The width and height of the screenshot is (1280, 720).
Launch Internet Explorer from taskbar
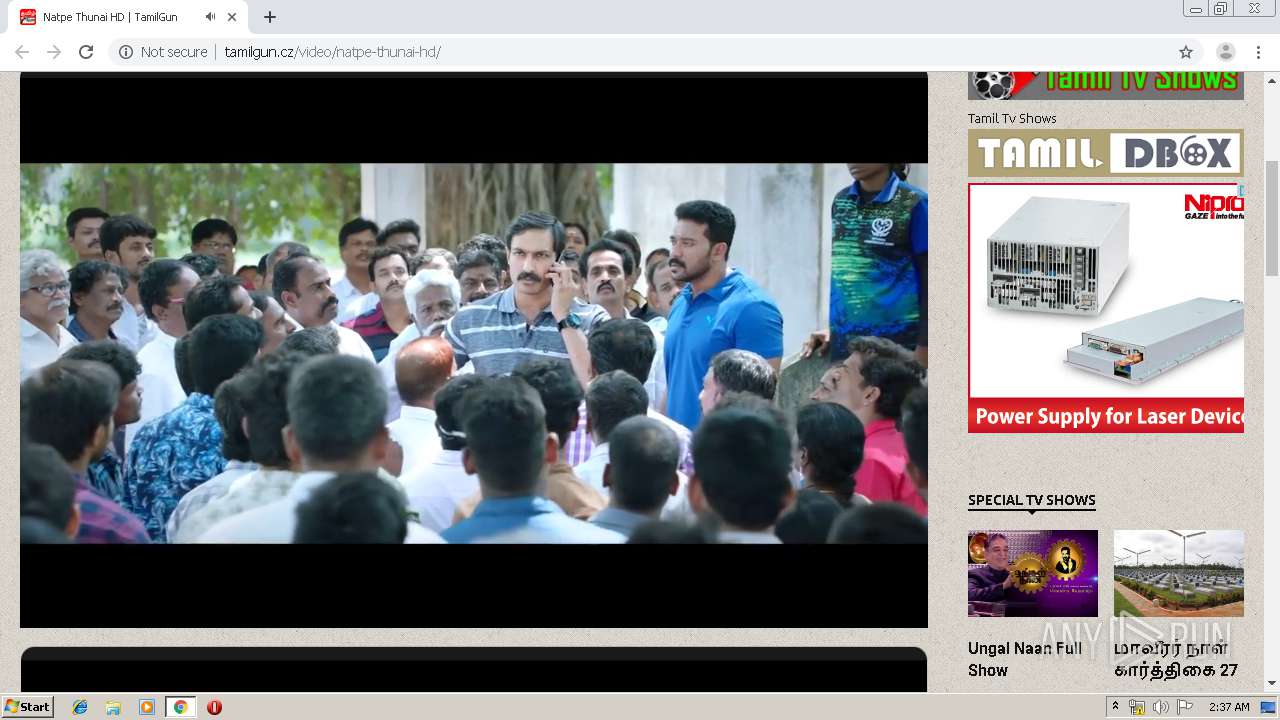(x=80, y=707)
